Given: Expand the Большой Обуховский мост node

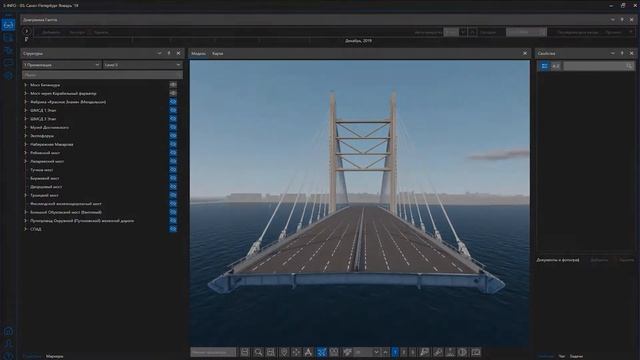Looking at the screenshot, I should [x=26, y=212].
